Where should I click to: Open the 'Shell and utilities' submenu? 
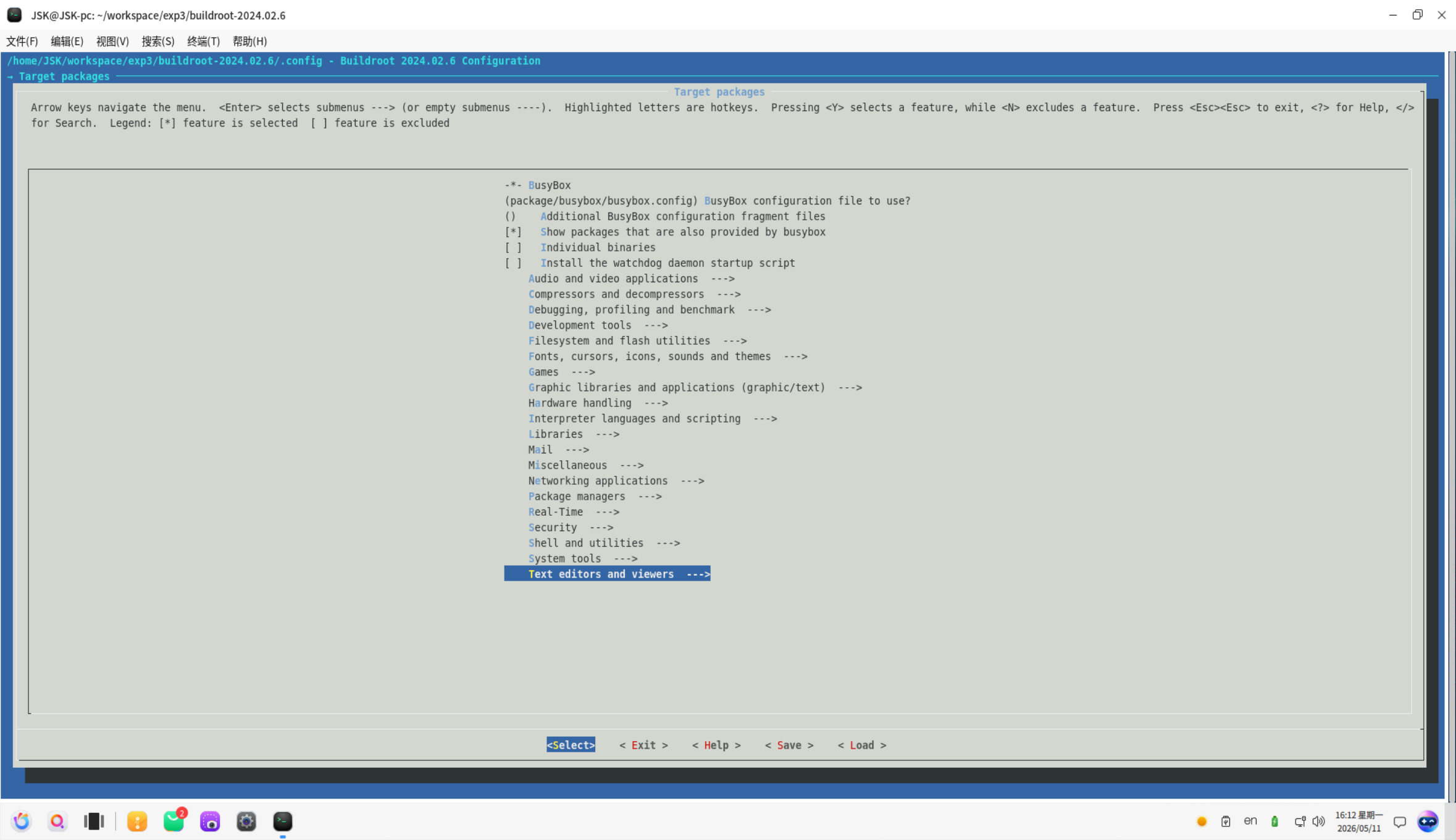click(605, 543)
